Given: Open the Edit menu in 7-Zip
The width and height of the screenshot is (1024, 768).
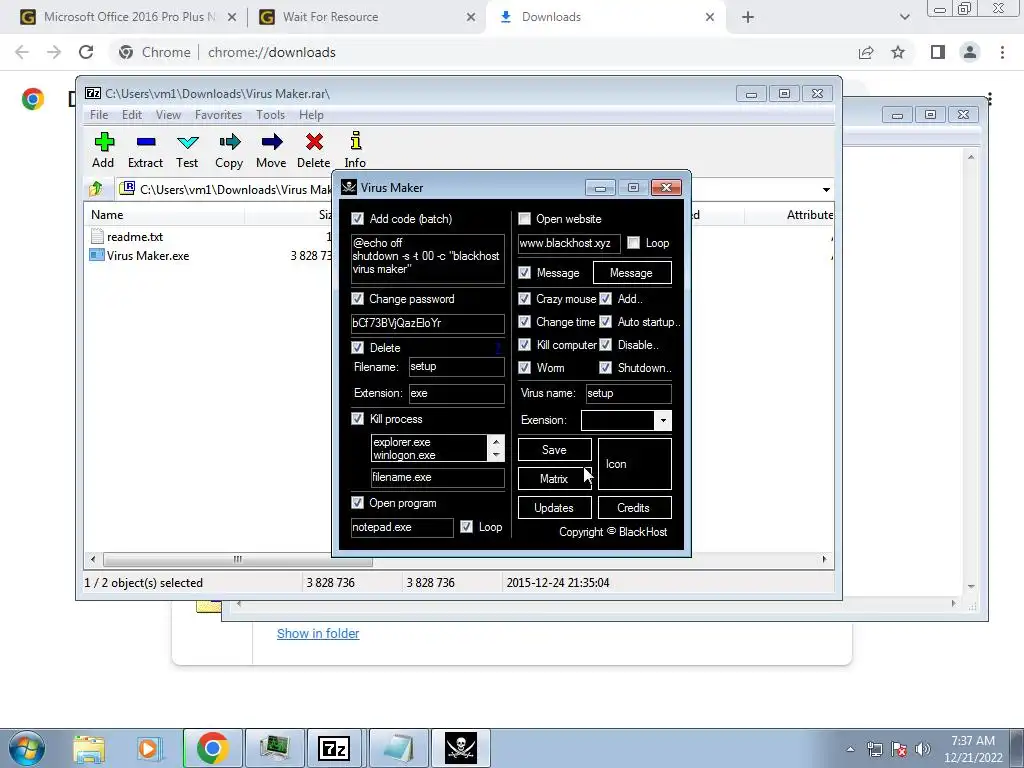Looking at the screenshot, I should (132, 115).
